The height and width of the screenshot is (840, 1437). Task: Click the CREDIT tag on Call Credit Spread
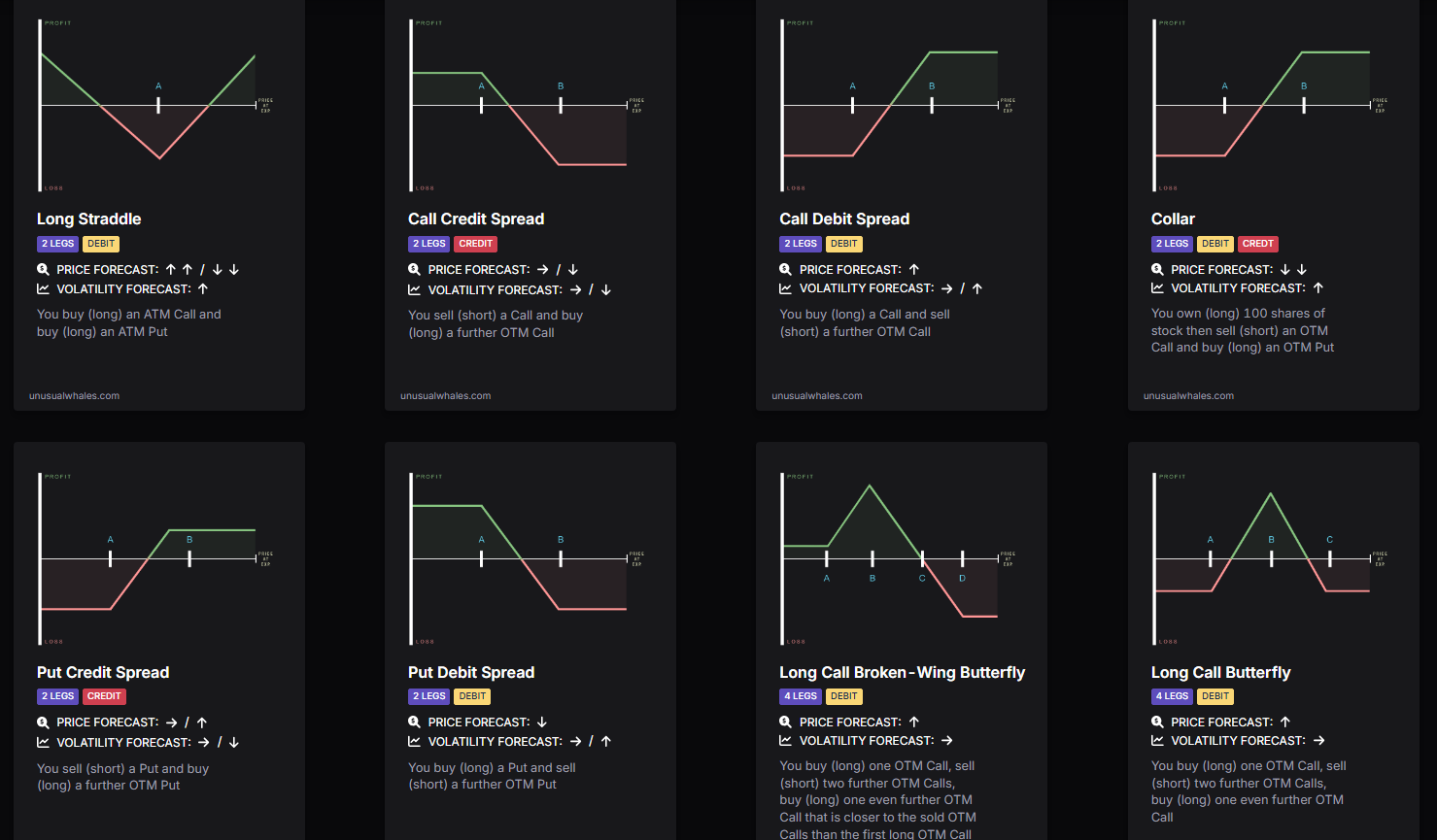[x=476, y=244]
